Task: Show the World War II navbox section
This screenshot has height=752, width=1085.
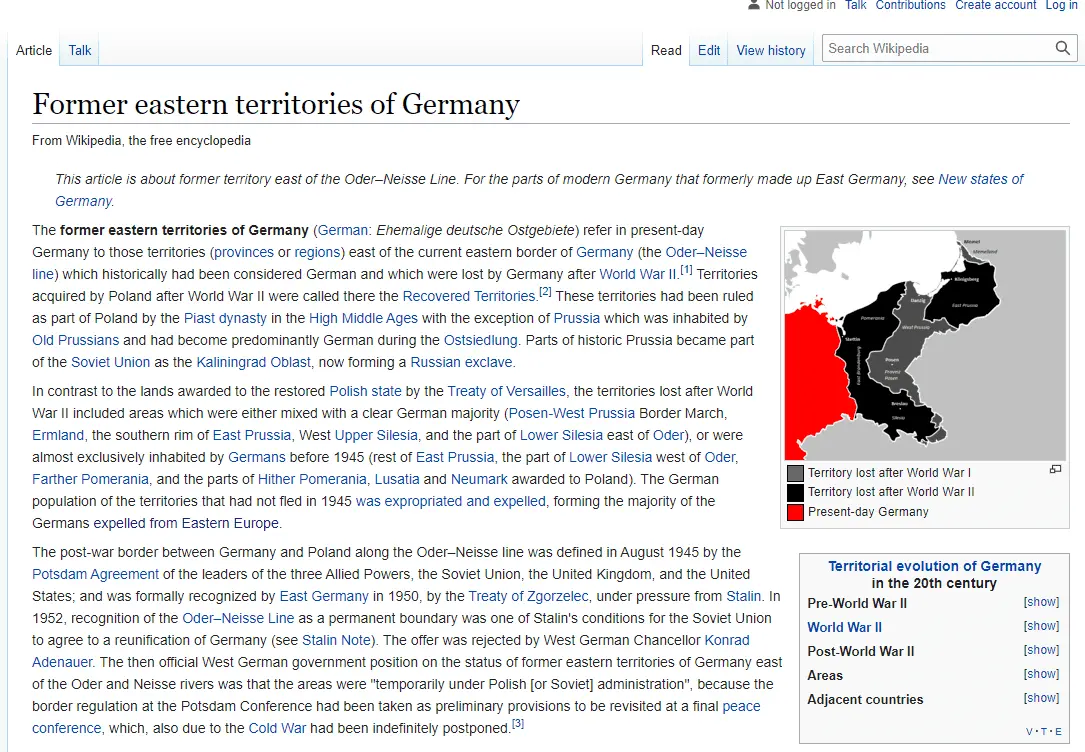Action: coord(1041,626)
